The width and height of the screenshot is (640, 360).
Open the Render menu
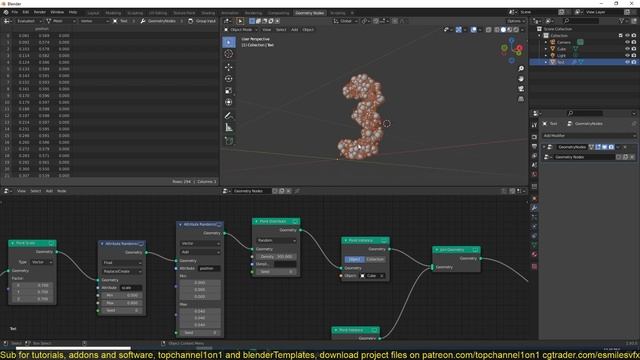[x=40, y=12]
